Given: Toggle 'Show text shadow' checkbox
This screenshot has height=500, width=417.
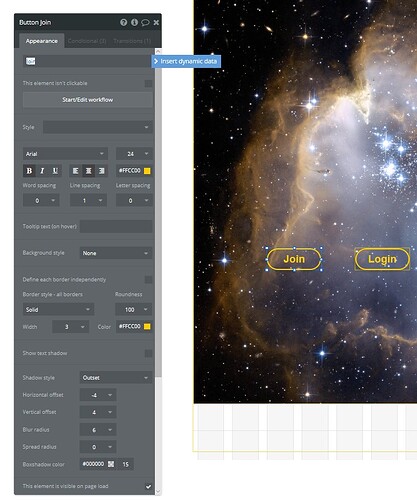Looking at the screenshot, I should coord(148,353).
